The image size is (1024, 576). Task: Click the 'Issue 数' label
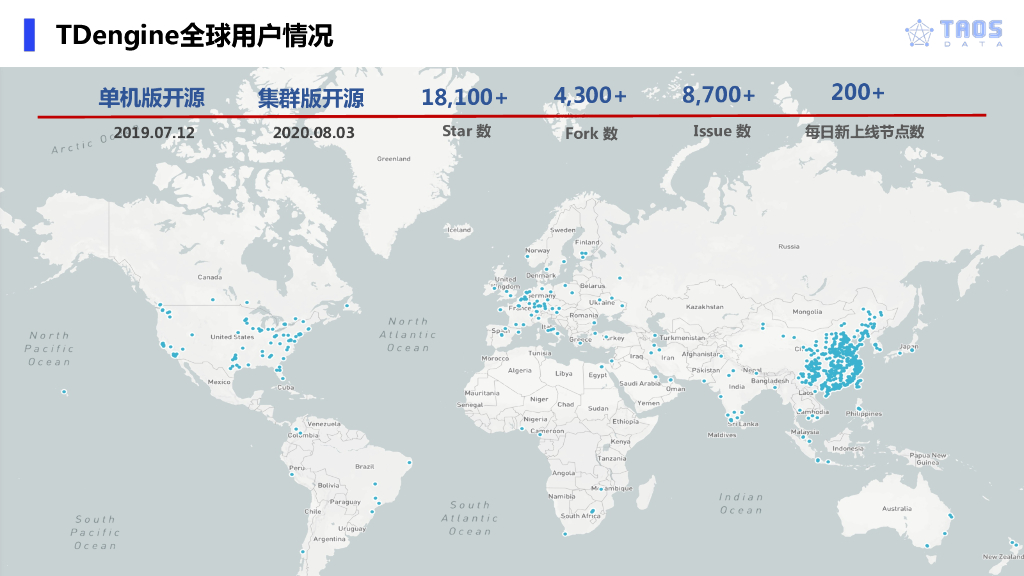click(722, 131)
